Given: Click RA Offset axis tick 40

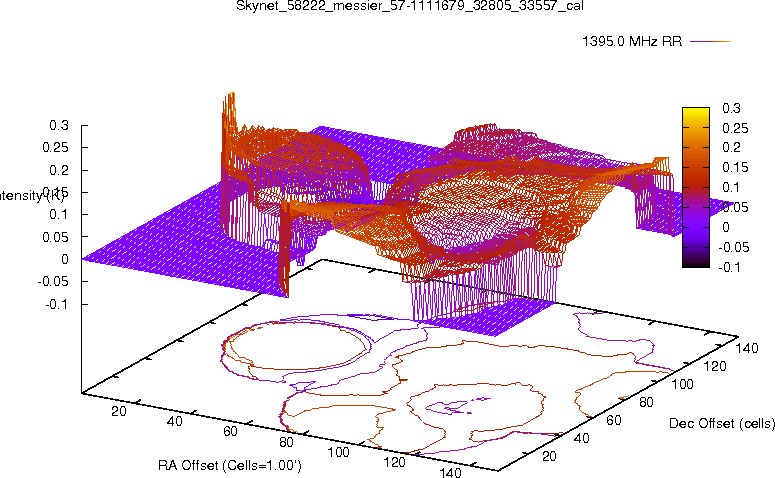Looking at the screenshot, I should pos(175,421).
